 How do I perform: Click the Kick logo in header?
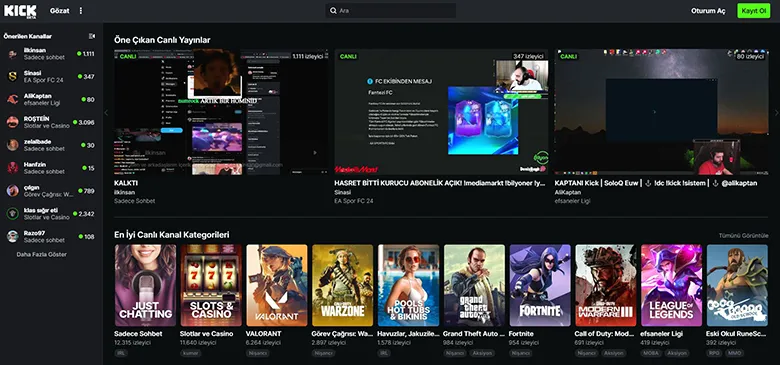click(20, 11)
